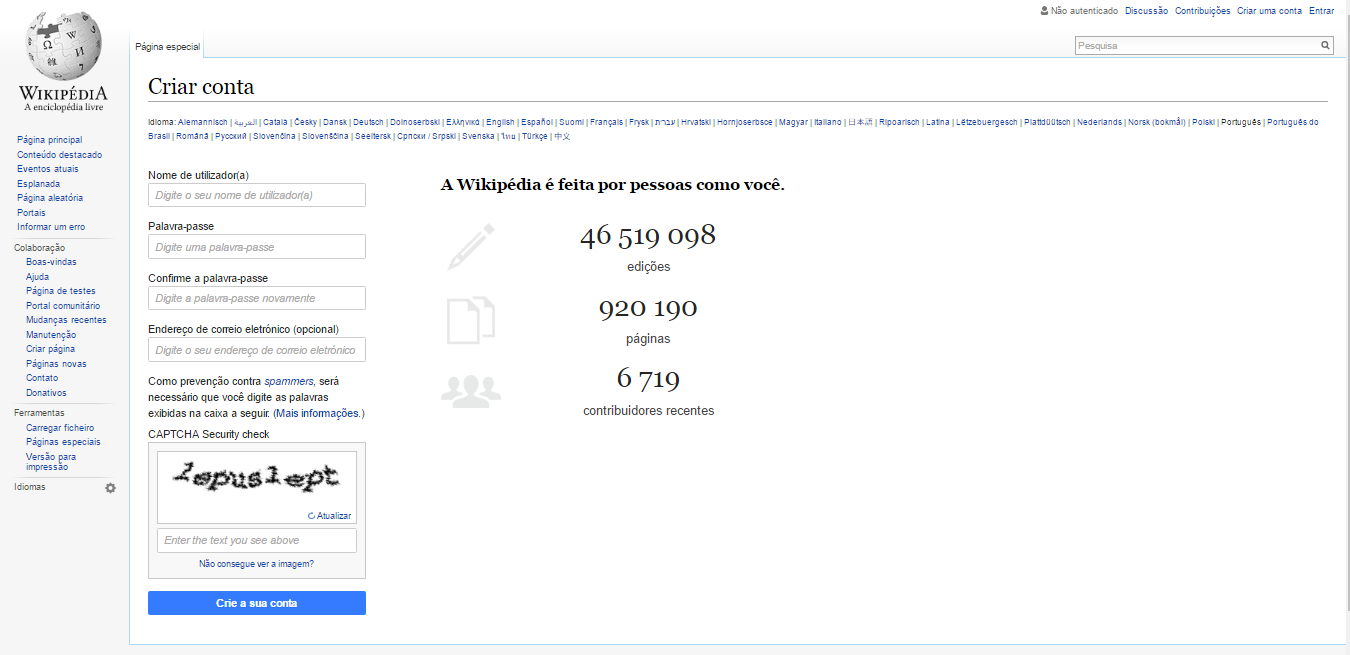The image size is (1350, 655).
Task: Switch language to Alemannisch
Action: tap(203, 122)
